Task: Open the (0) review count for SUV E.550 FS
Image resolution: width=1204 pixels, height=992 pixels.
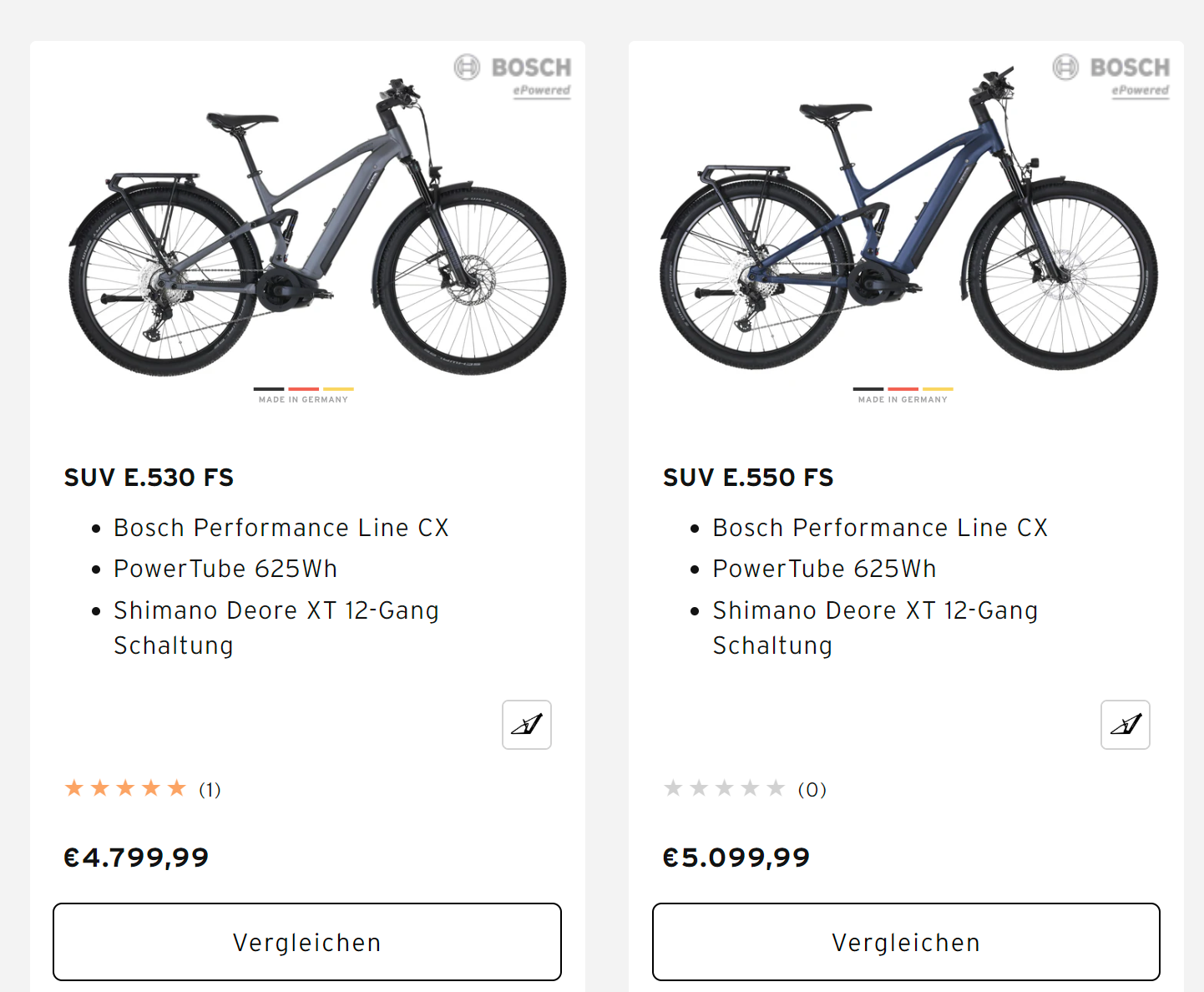Action: click(x=812, y=790)
